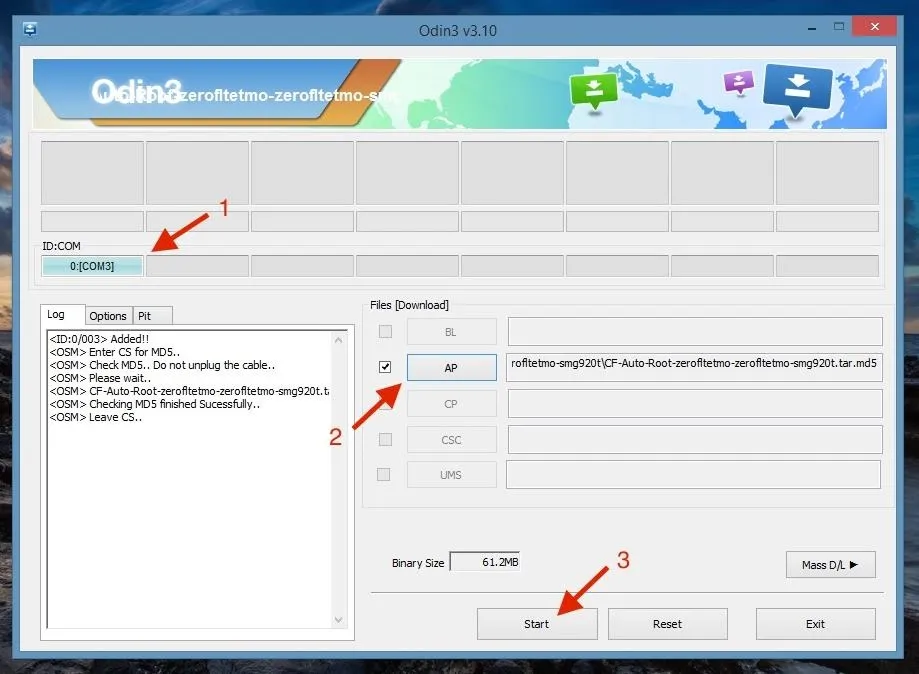The width and height of the screenshot is (919, 674).
Task: Click the UMS file path field
Action: [693, 475]
